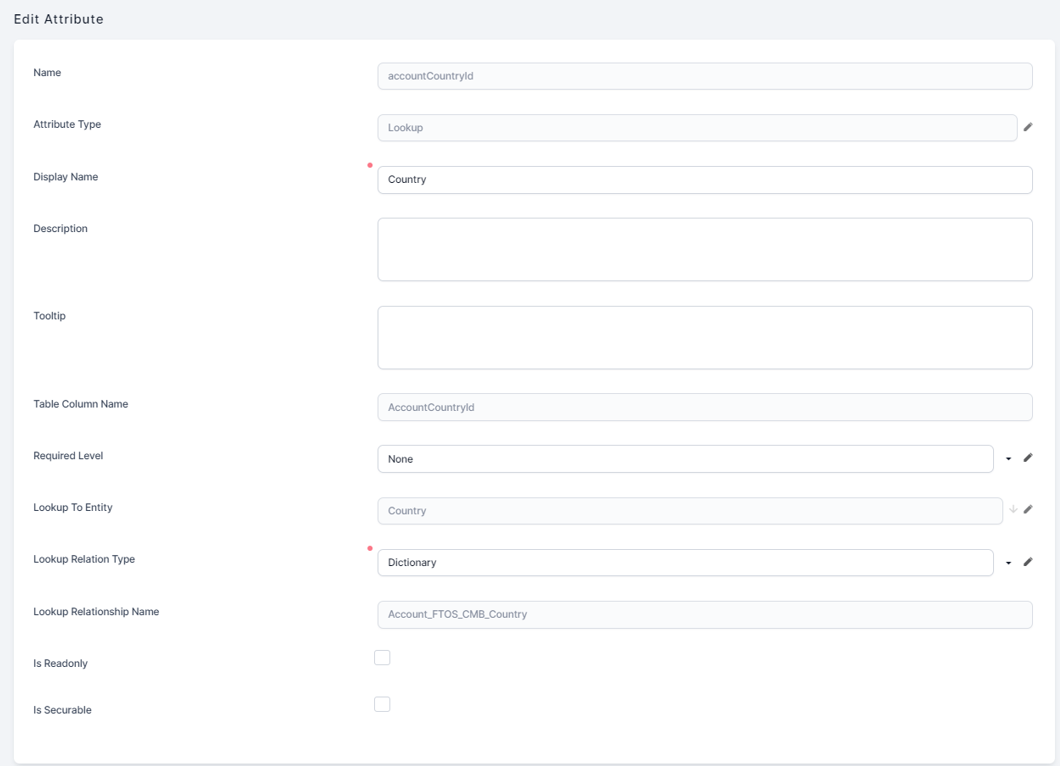The height and width of the screenshot is (766, 1060).
Task: Click the Lookup Relationship Name field
Action: tap(704, 614)
